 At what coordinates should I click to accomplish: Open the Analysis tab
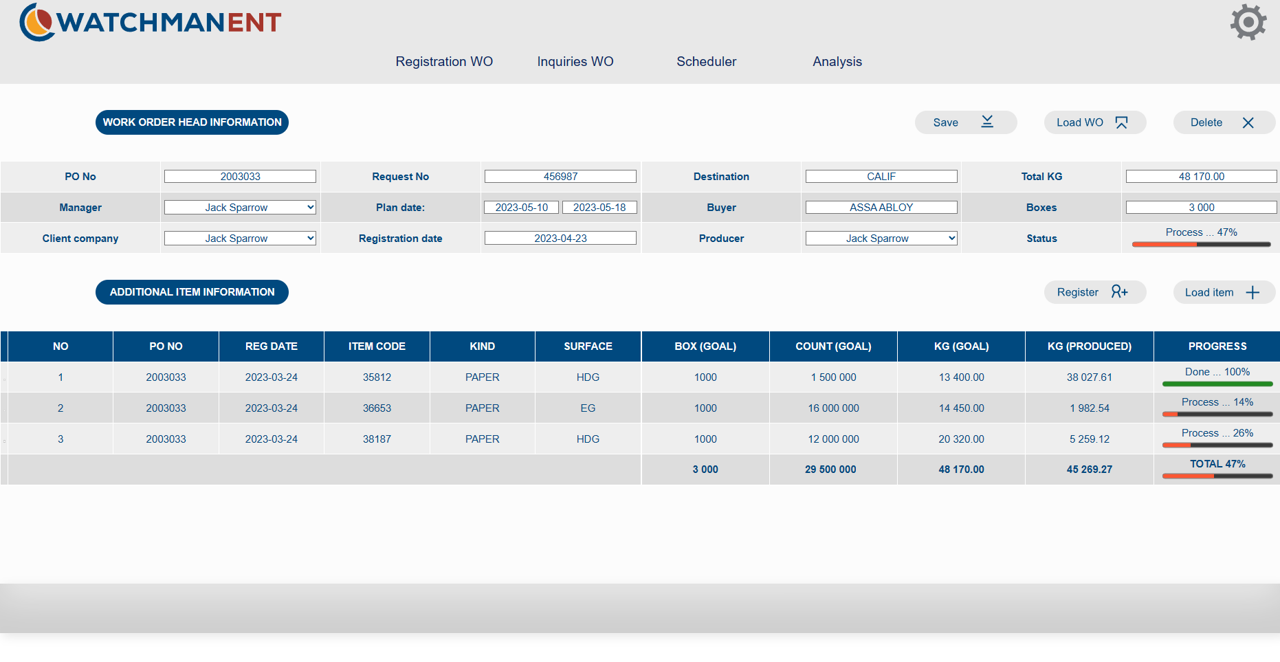[x=837, y=61]
